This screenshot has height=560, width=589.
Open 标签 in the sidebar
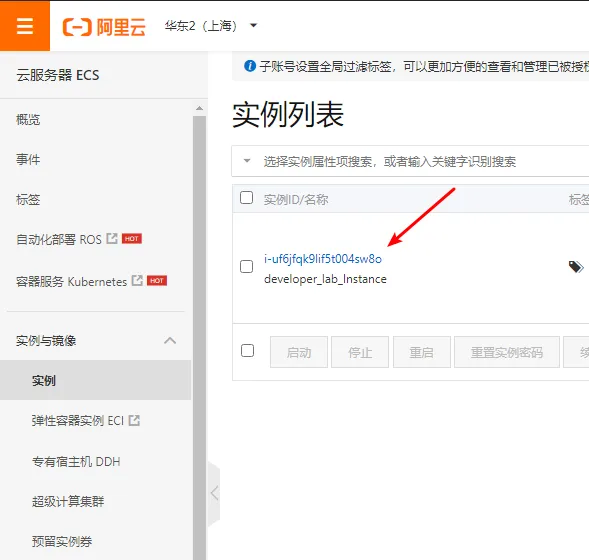(x=28, y=199)
